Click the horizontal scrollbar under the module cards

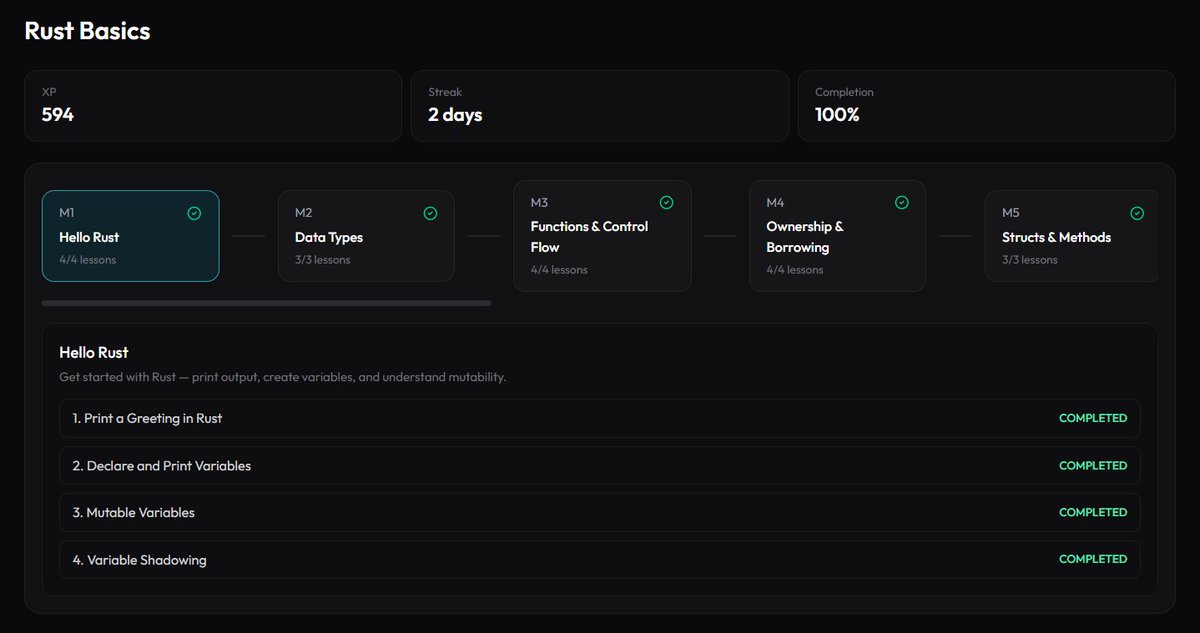point(266,302)
